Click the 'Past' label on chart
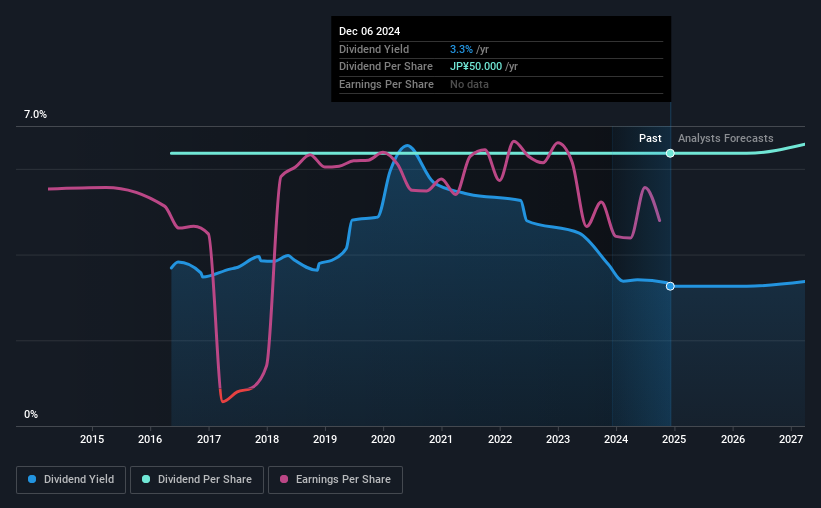The width and height of the screenshot is (821, 508). pos(650,138)
